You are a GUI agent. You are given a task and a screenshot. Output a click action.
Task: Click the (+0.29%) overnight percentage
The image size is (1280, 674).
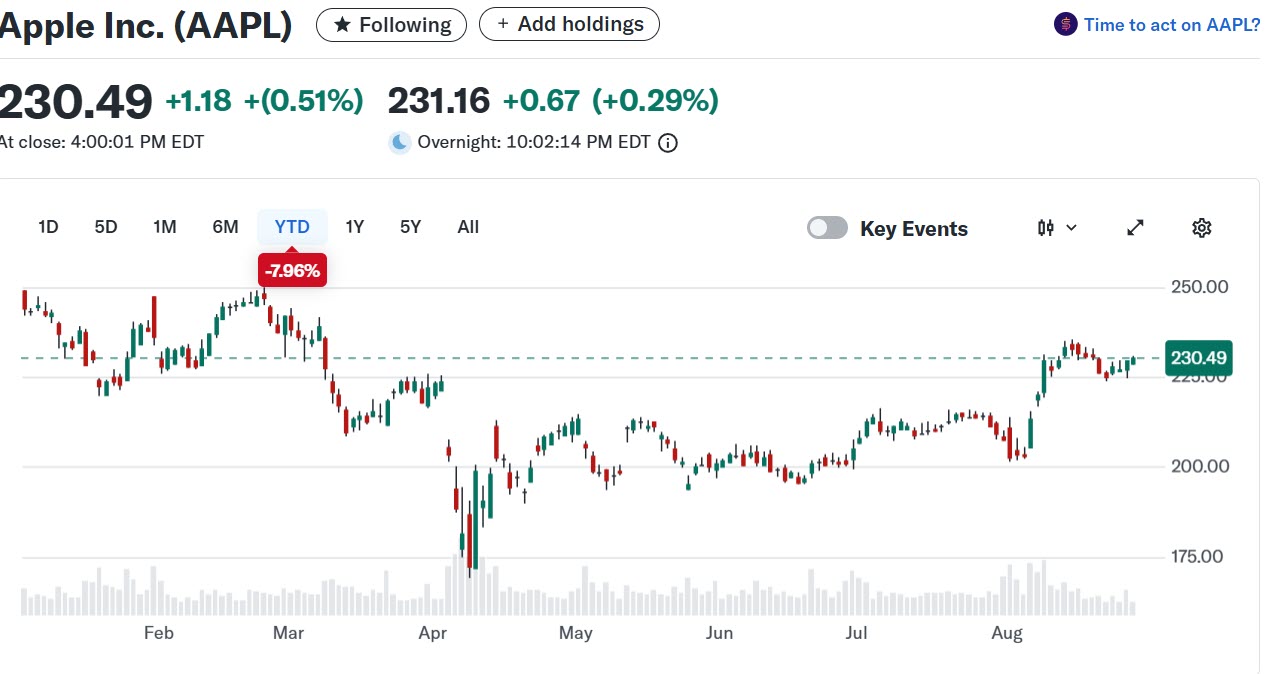[x=655, y=101]
